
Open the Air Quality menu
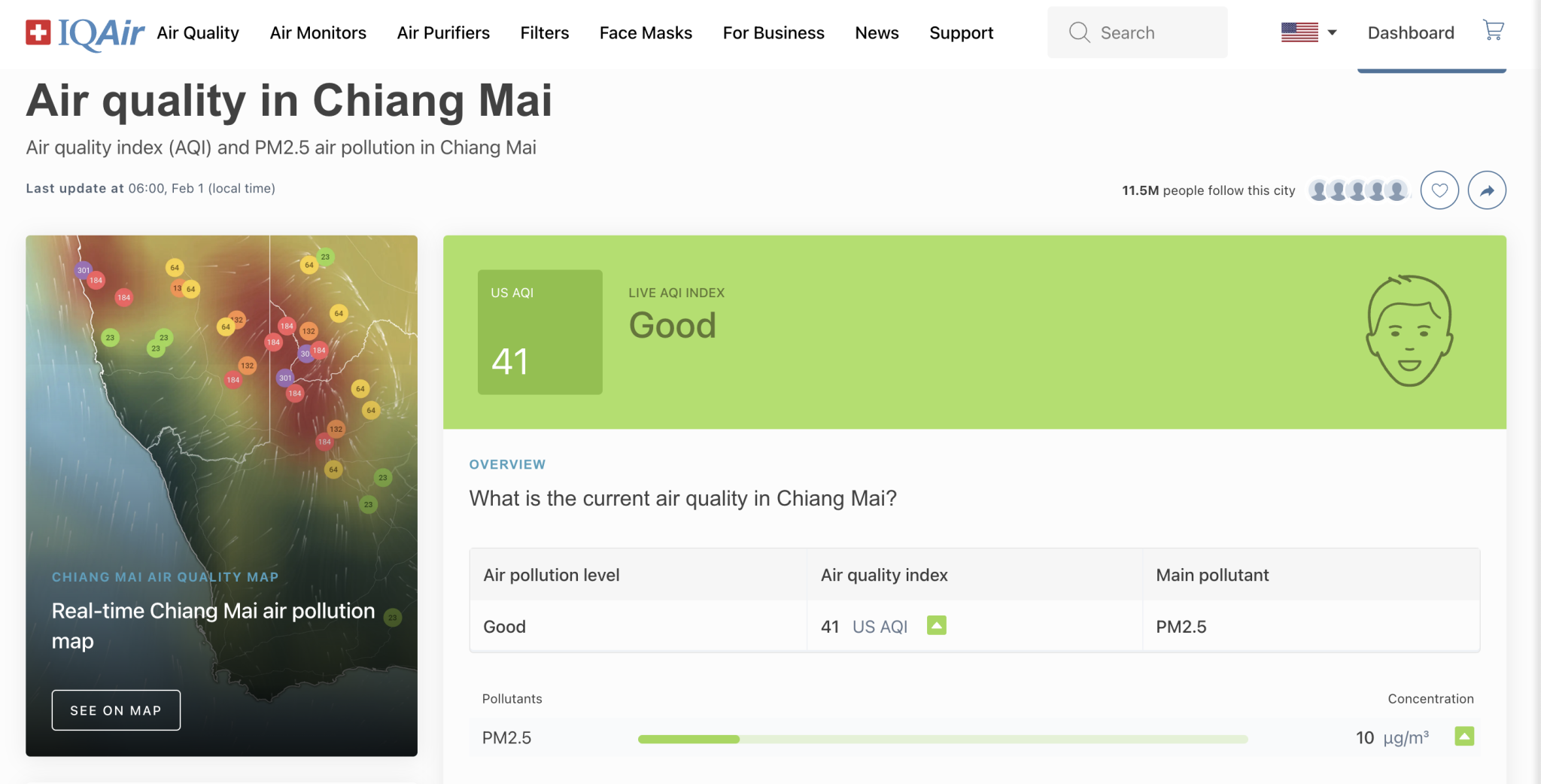(x=198, y=33)
